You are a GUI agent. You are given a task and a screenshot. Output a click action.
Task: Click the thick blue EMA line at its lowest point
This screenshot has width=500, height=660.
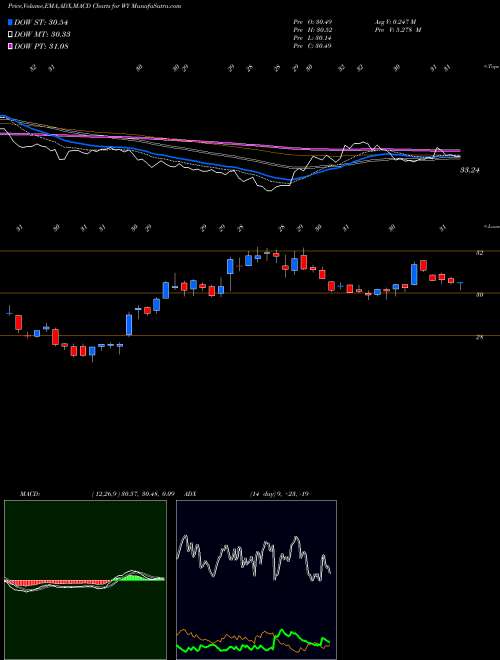290,180
